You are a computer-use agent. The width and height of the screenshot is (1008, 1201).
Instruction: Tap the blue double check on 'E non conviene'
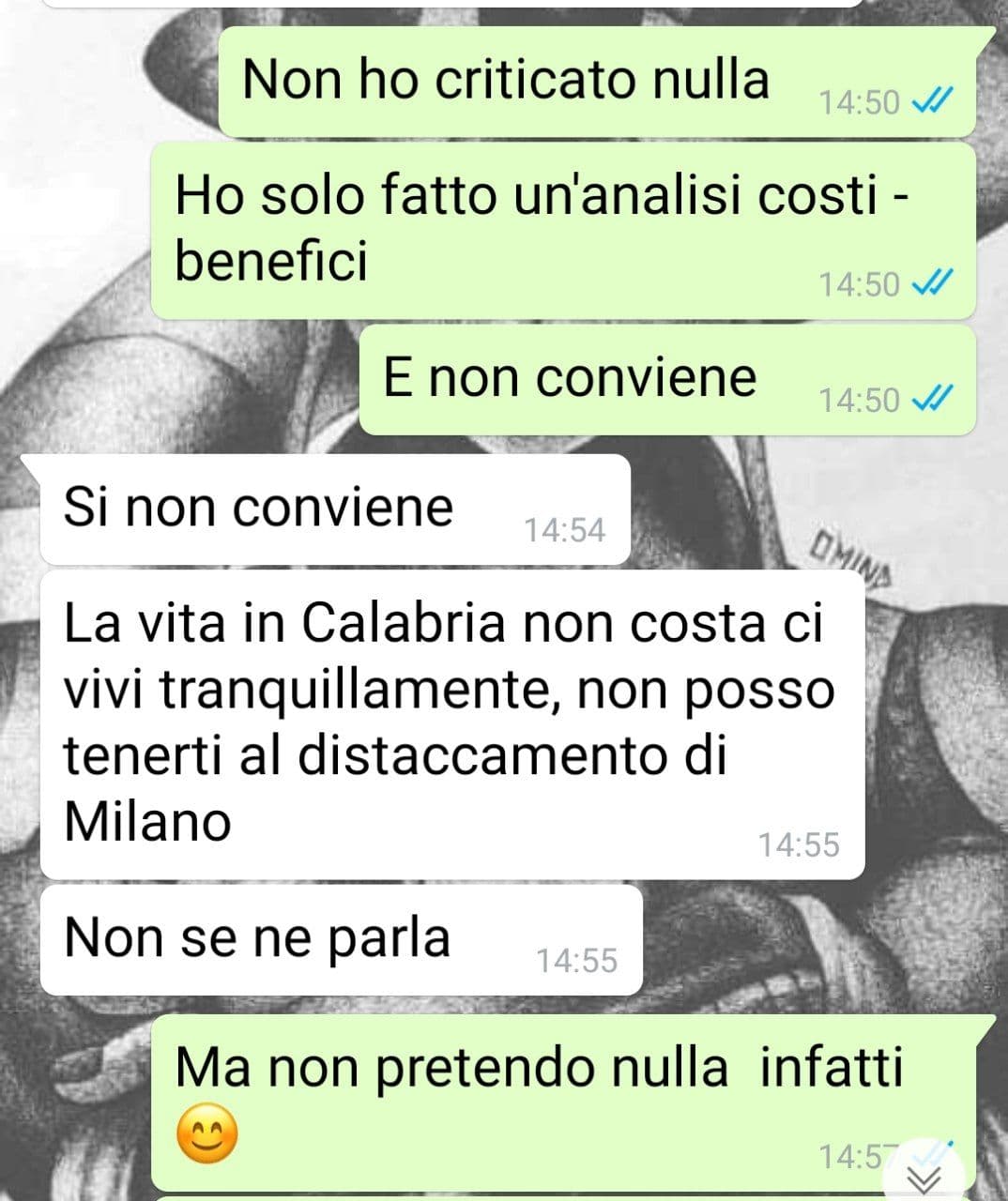click(934, 399)
